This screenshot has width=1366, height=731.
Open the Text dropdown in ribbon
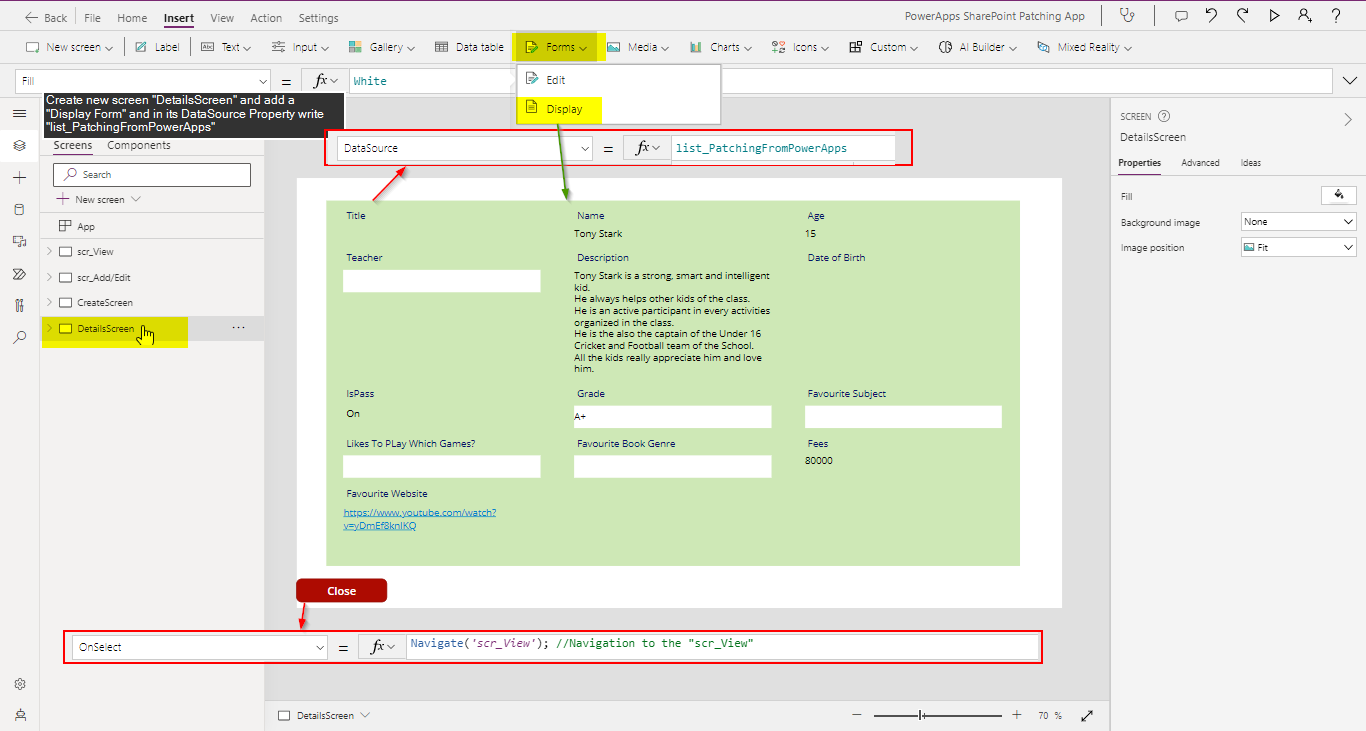pos(225,47)
